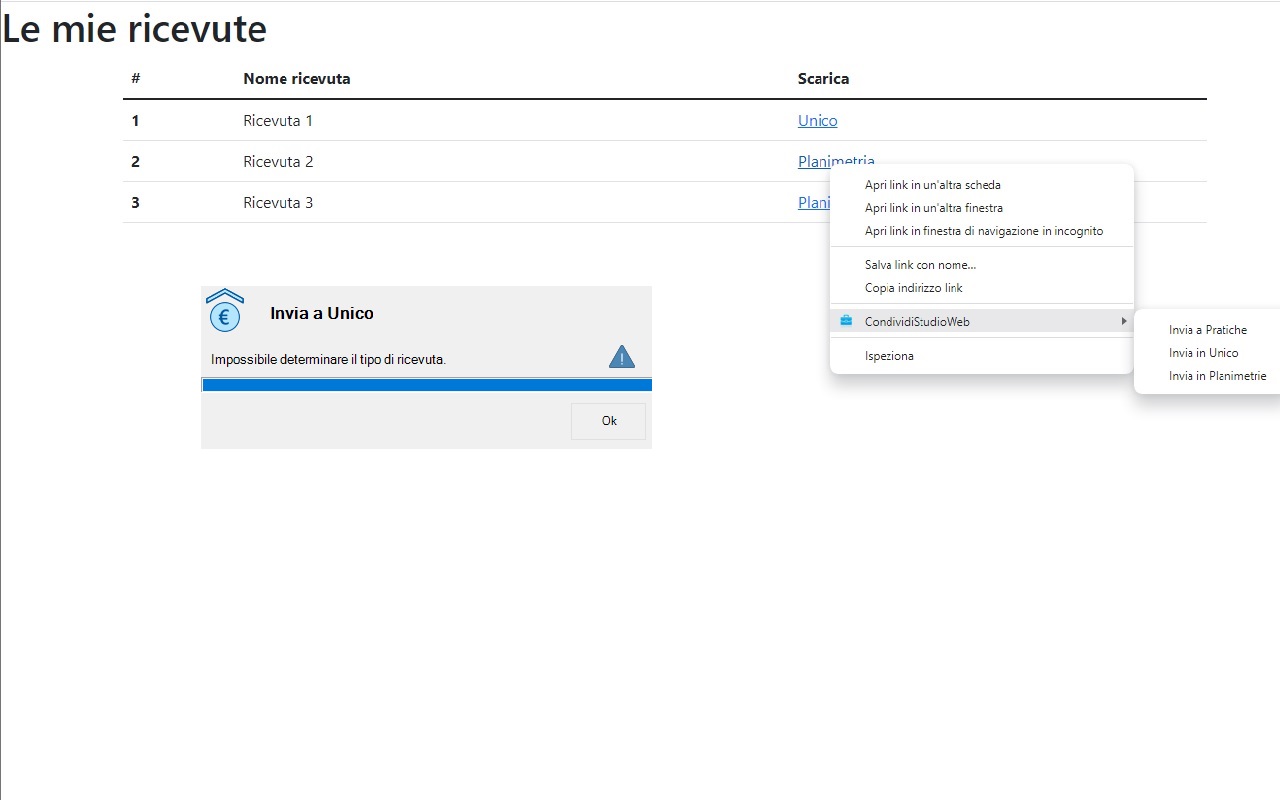This screenshot has height=800, width=1280.
Task: Click the partially hidden link for Ricevuta 3
Action: click(x=813, y=203)
